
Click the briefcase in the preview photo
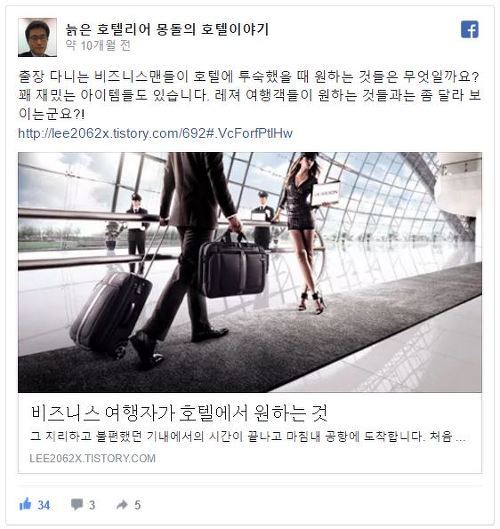(232, 268)
